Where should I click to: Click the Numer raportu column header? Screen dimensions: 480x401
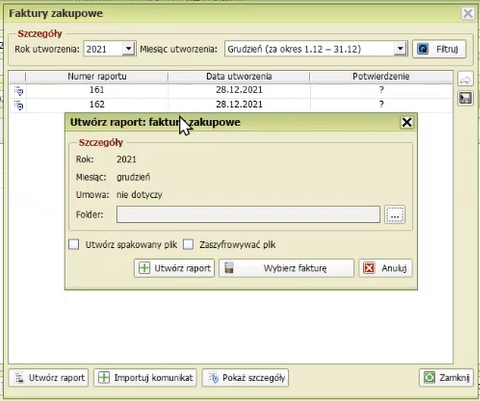tap(97, 77)
